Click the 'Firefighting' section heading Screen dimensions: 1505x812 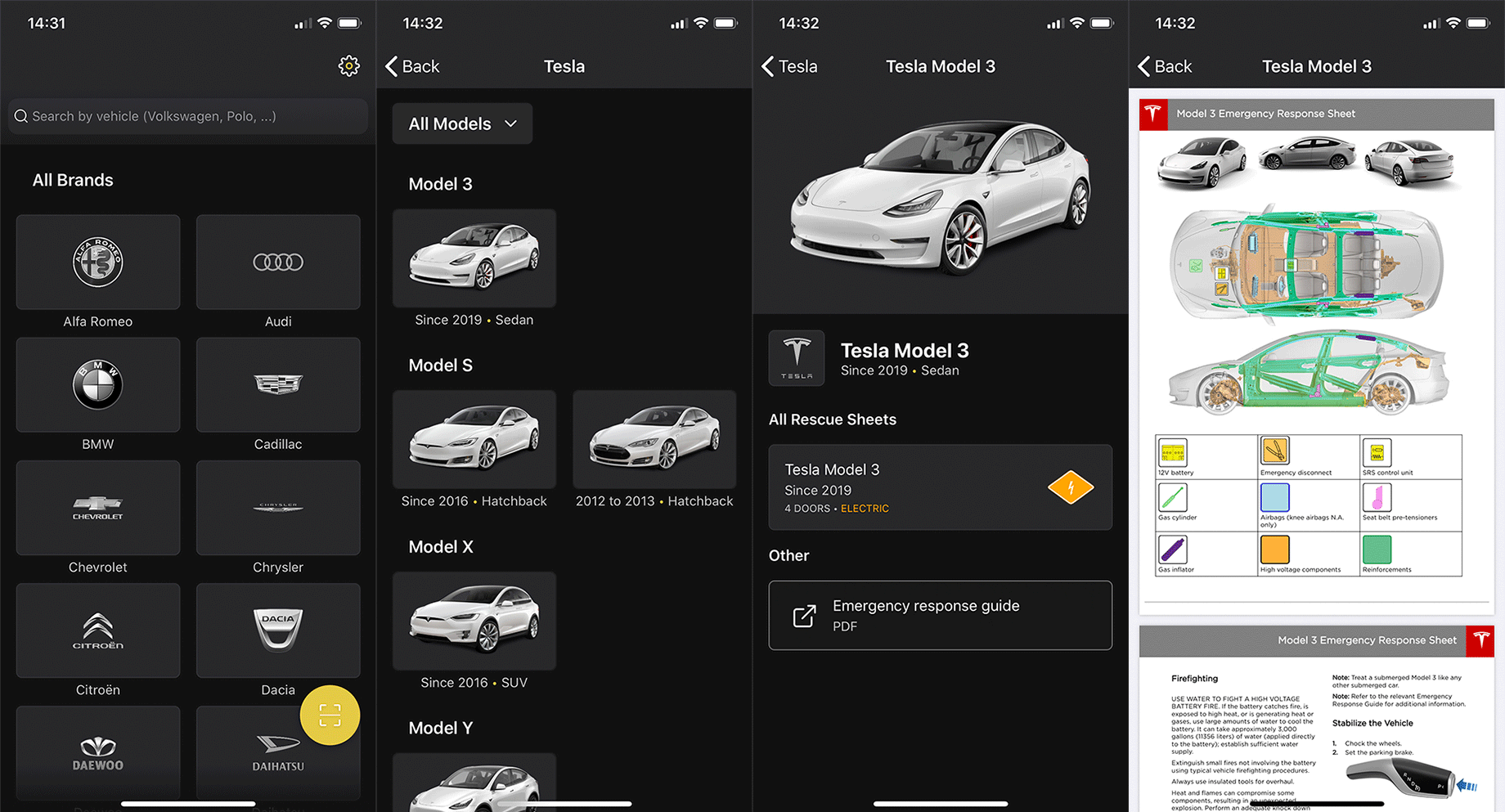(1194, 679)
